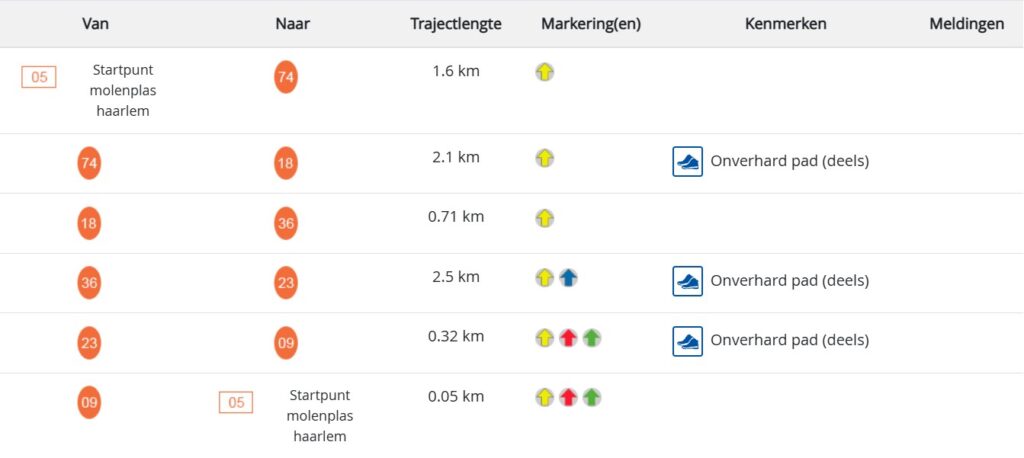Click the 05 start point box in the first row
The width and height of the screenshot is (1024, 458).
(39, 77)
